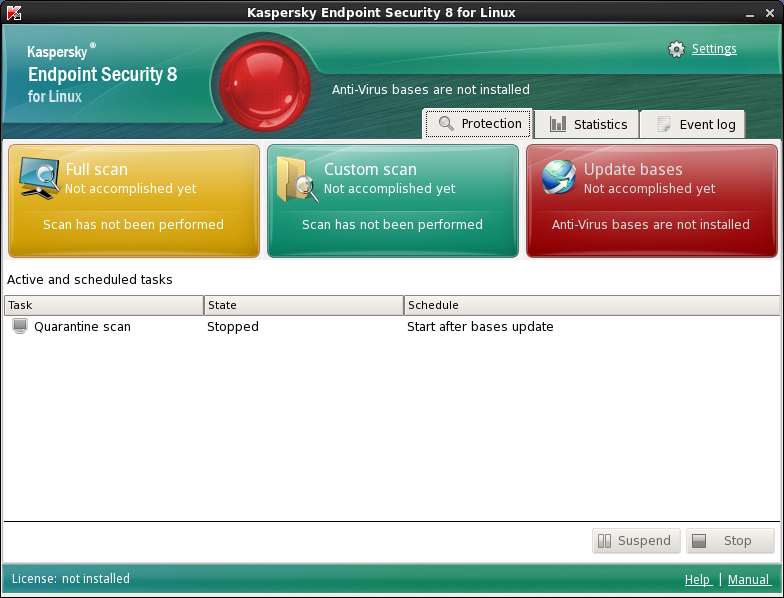Launch Custom scan from green tile title
Viewport: 784px width, 598px height.
[x=370, y=170]
